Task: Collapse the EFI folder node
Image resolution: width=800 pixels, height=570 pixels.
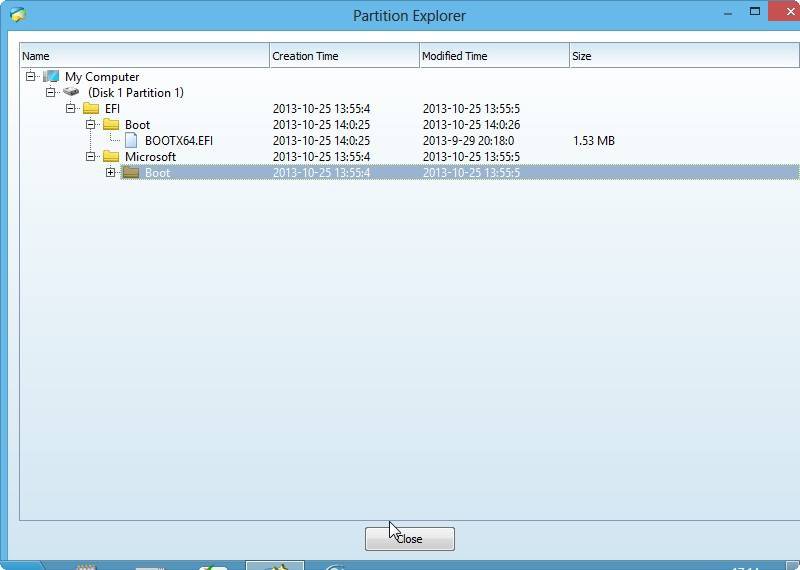Action: click(71, 109)
